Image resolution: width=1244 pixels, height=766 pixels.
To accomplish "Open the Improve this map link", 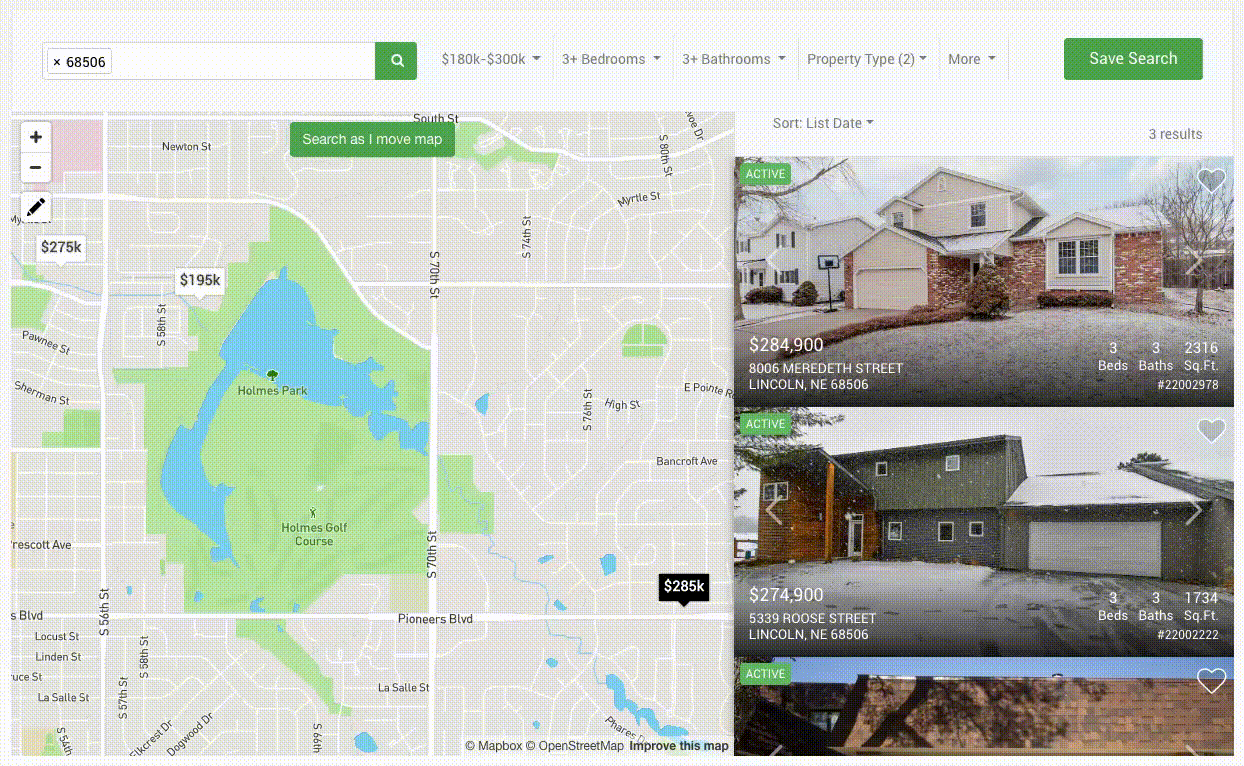I will click(679, 746).
